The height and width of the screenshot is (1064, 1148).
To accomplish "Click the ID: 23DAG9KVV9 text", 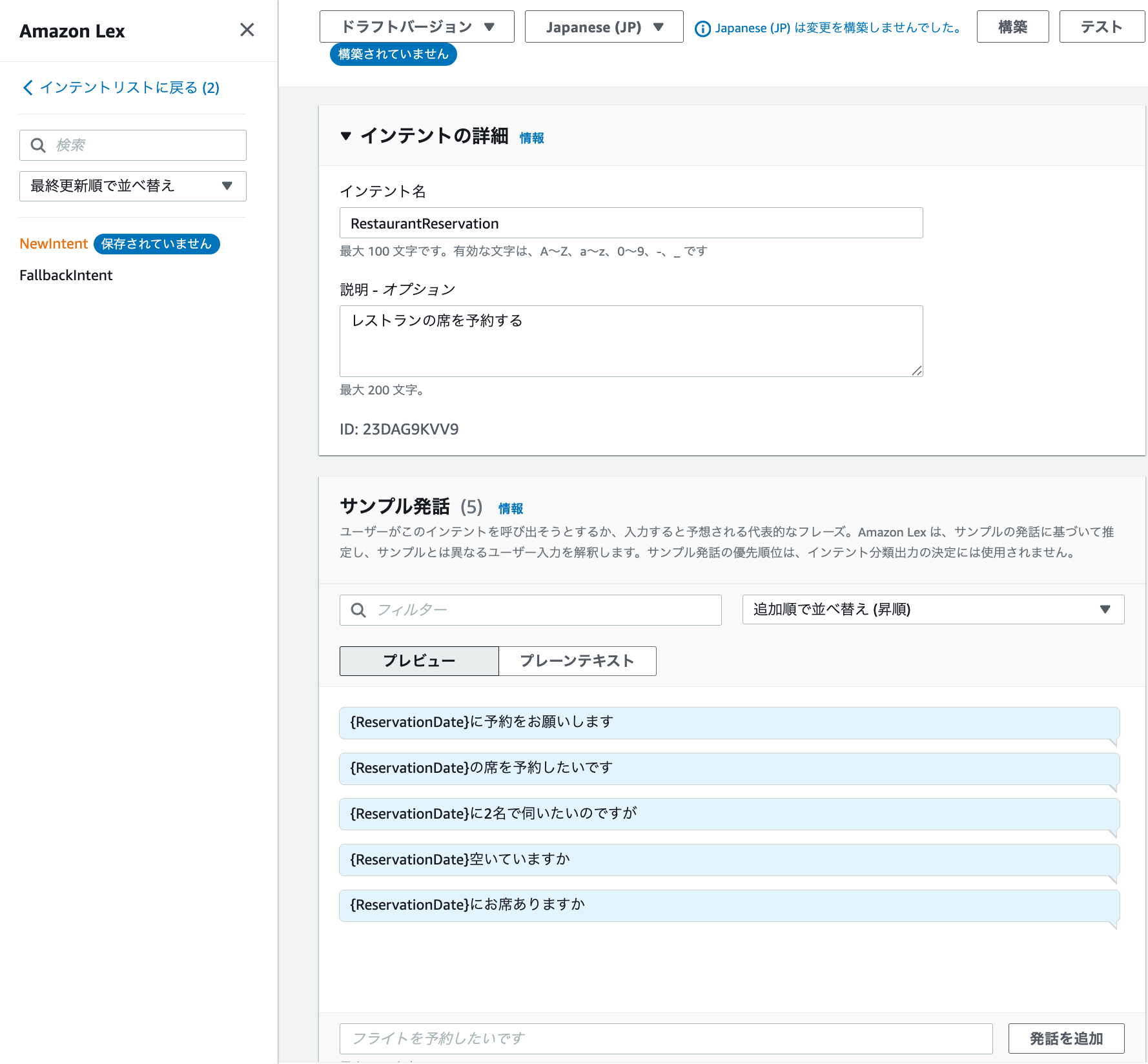I will (x=399, y=429).
